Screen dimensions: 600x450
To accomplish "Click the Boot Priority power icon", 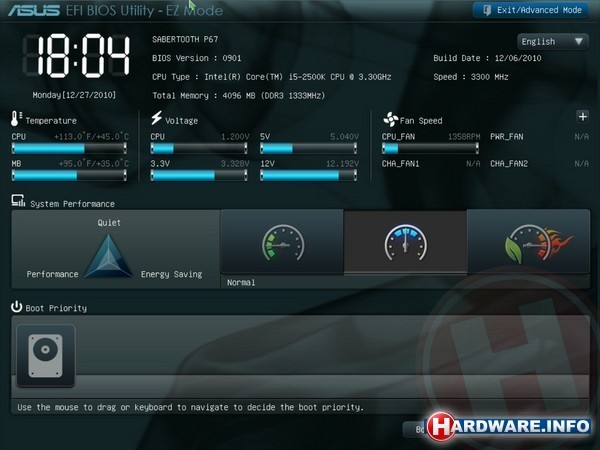I will [x=18, y=307].
